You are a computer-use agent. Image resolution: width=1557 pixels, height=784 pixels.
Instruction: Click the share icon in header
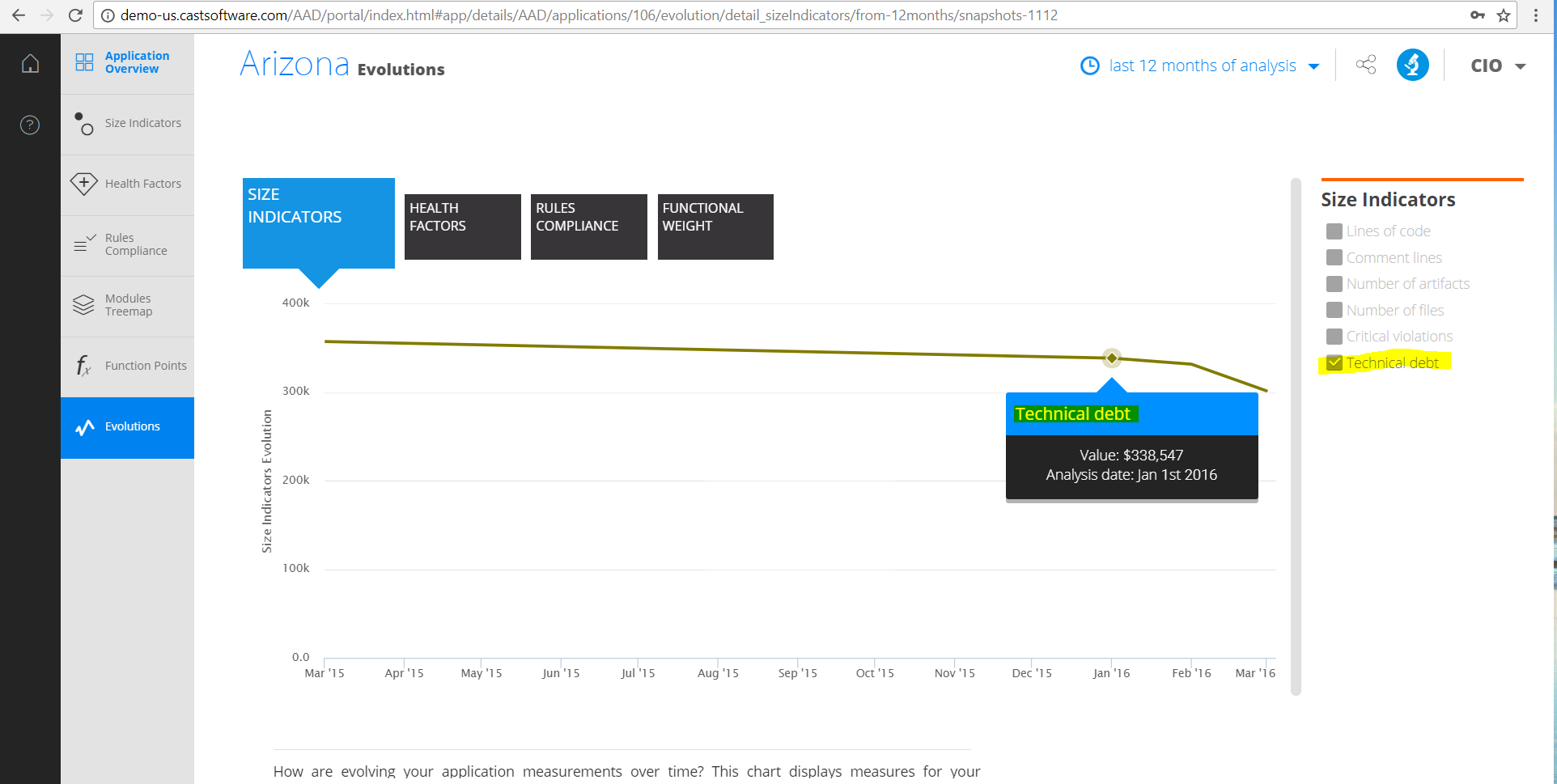(x=1366, y=65)
